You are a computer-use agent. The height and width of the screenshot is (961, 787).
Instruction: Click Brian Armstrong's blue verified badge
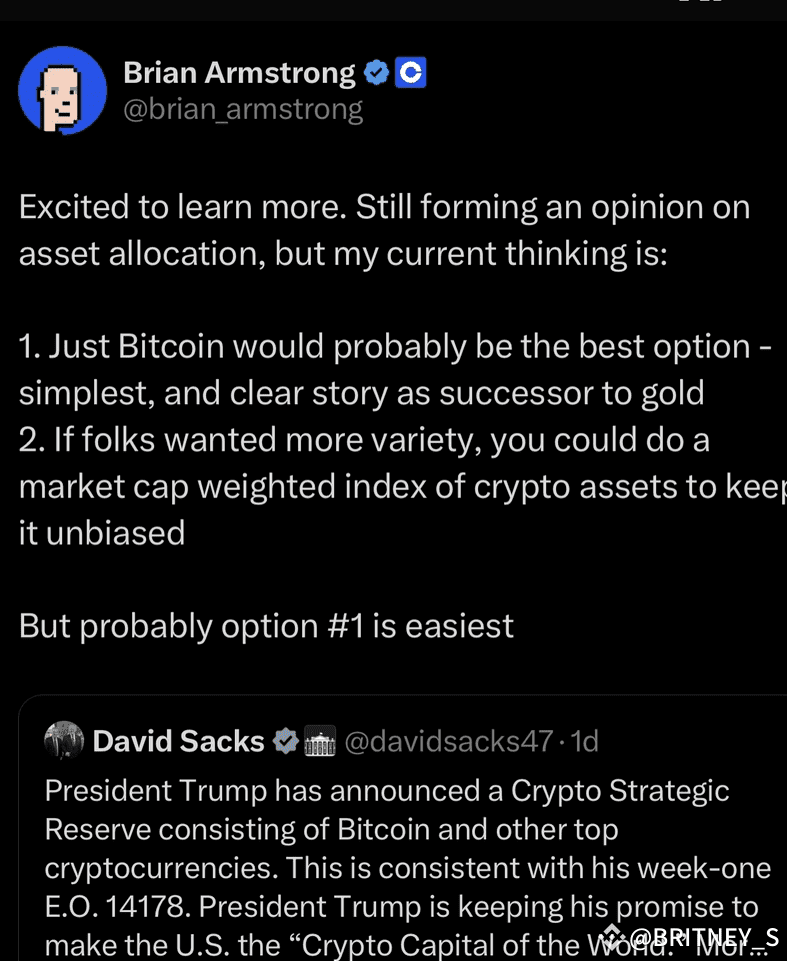click(x=375, y=73)
